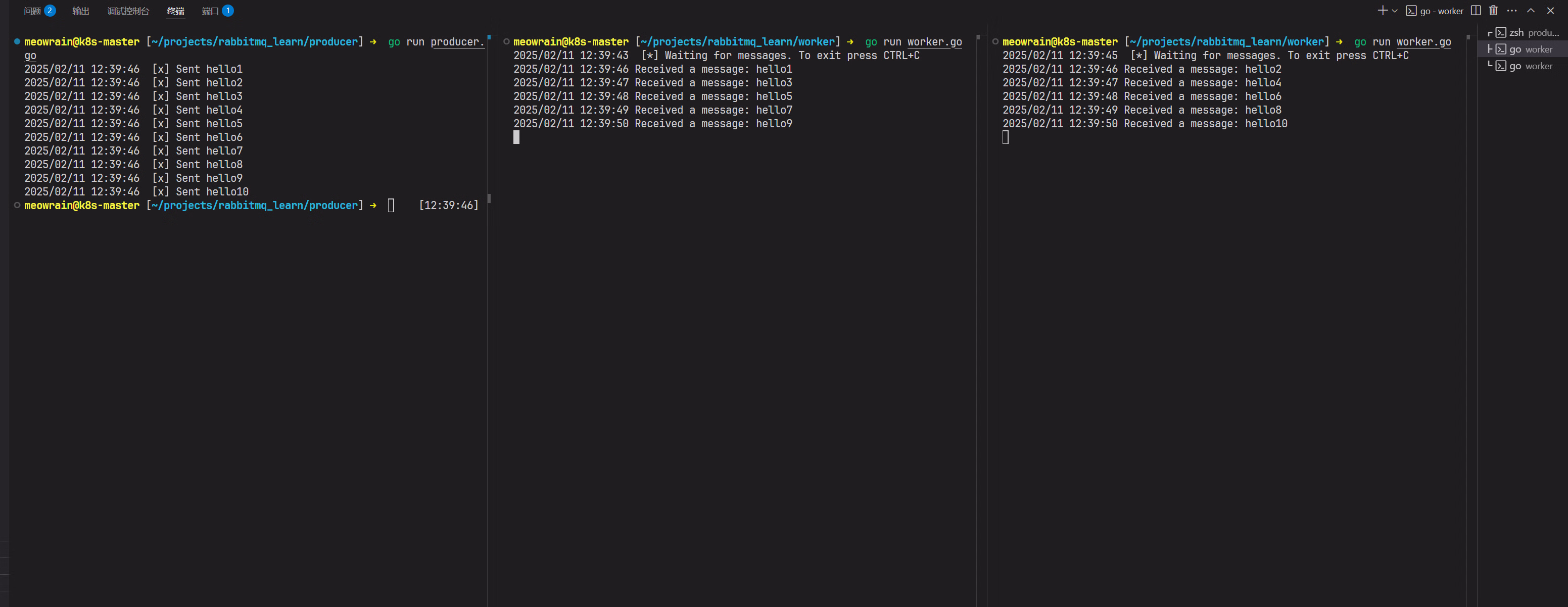The height and width of the screenshot is (607, 1568).
Task: Kill terminal with the trash icon
Action: 1493,10
